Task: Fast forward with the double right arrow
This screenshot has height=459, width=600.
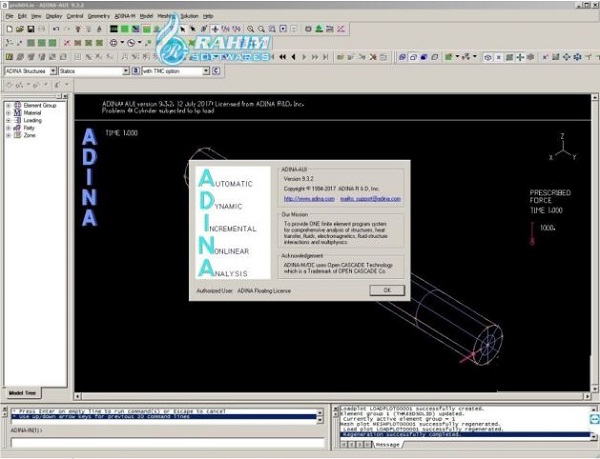Action: pos(315,57)
